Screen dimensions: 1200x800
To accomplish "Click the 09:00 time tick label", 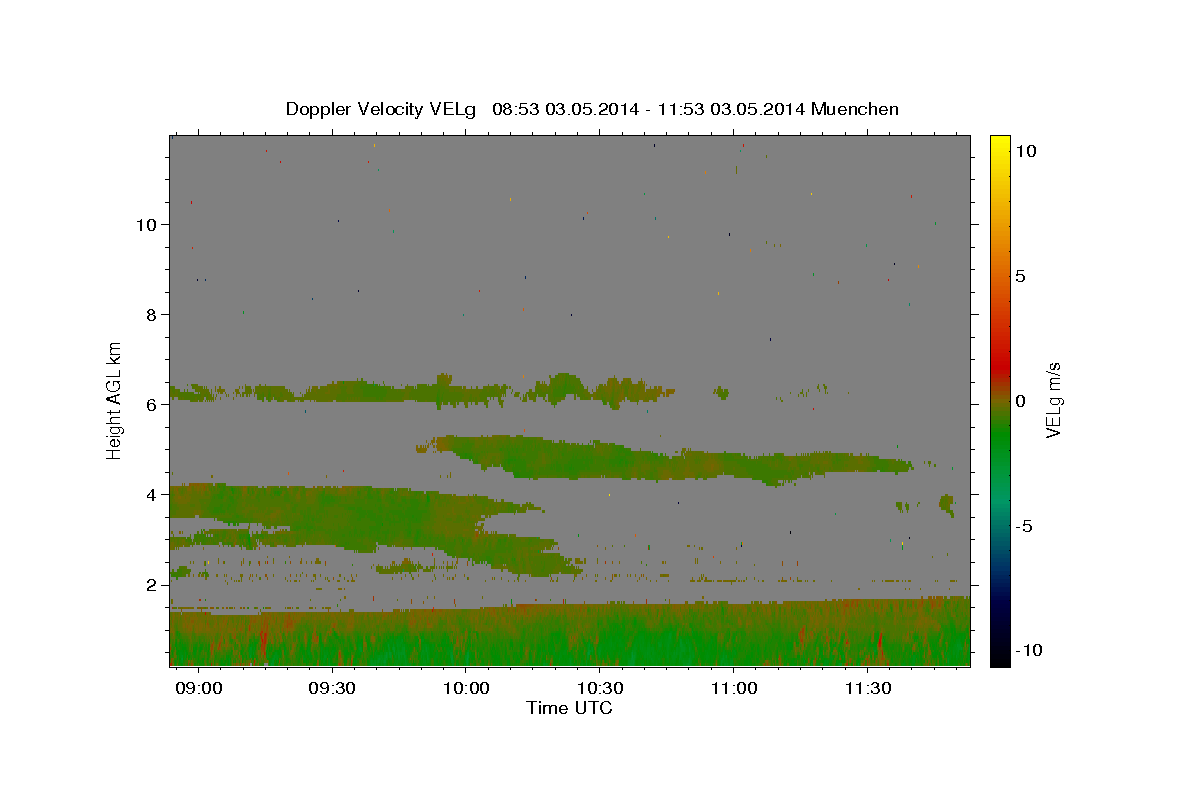I will tap(198, 689).
